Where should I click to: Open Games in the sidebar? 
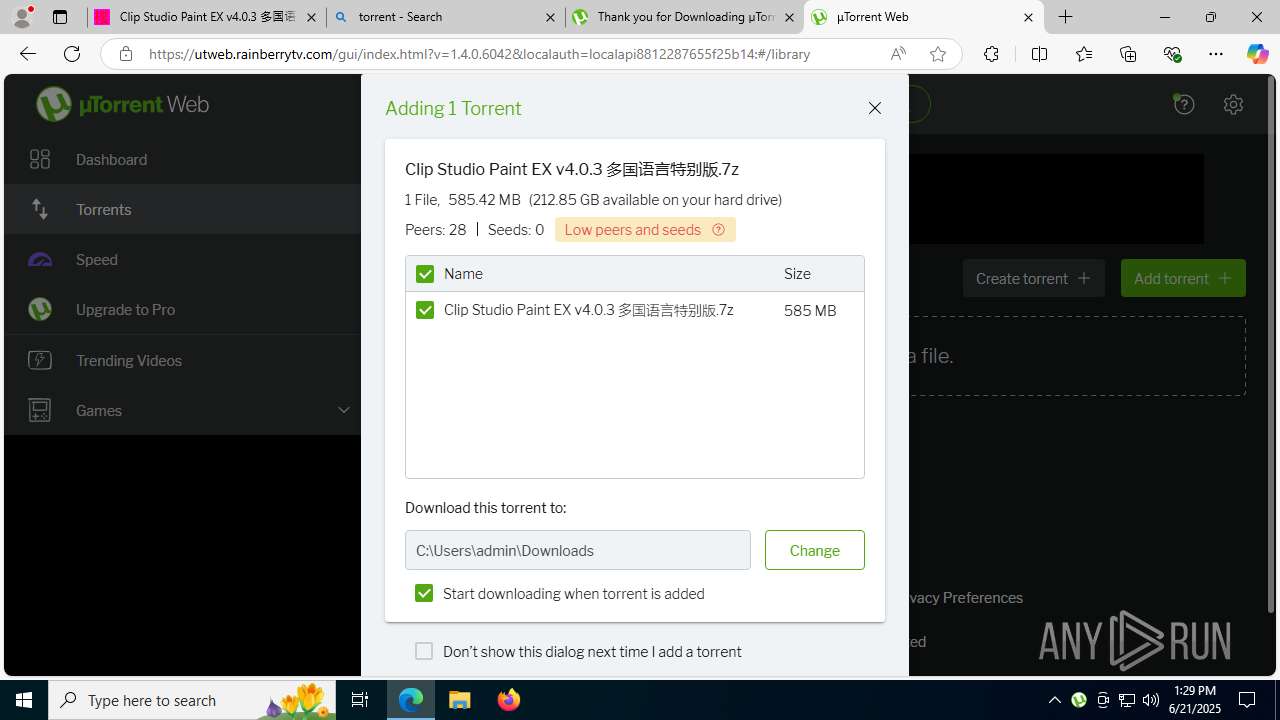(182, 410)
